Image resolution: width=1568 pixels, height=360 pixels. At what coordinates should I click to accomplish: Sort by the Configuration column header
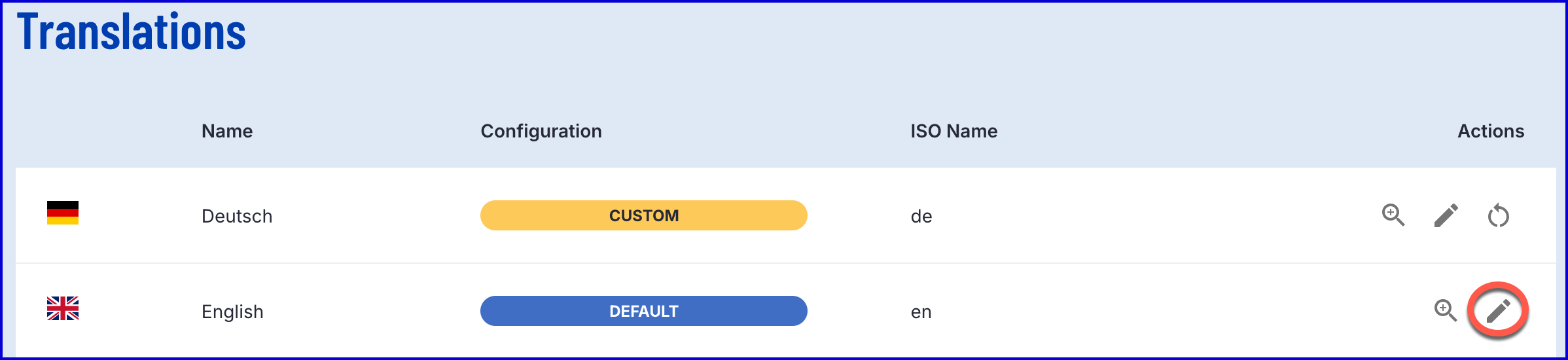(541, 131)
